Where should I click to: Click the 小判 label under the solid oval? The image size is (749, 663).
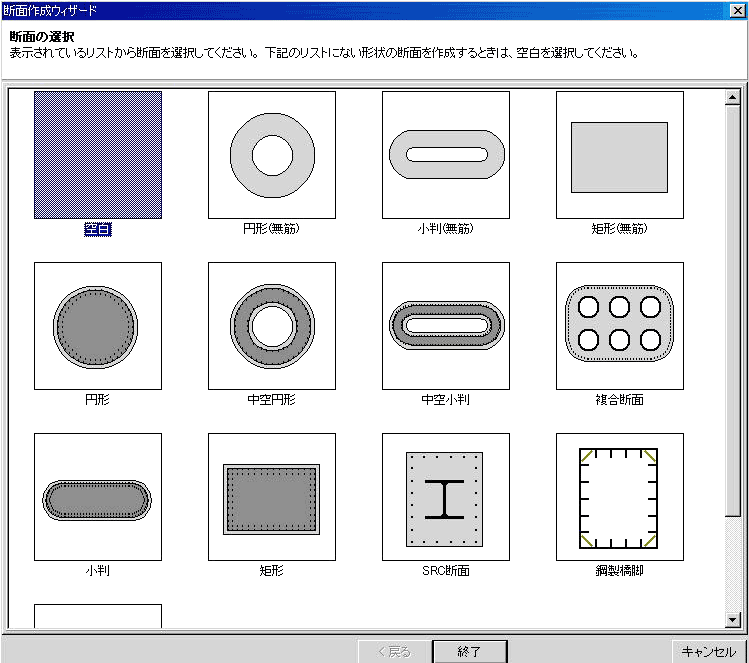[97, 570]
